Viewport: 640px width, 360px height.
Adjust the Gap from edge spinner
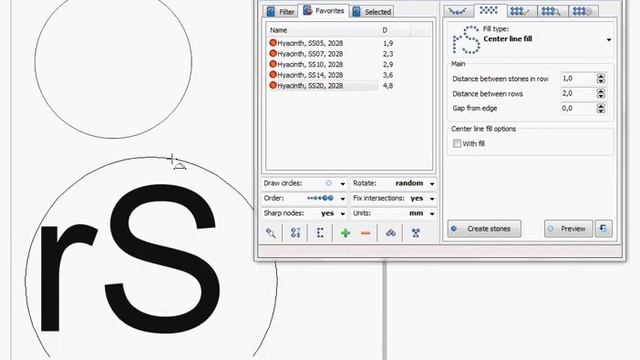coord(601,109)
